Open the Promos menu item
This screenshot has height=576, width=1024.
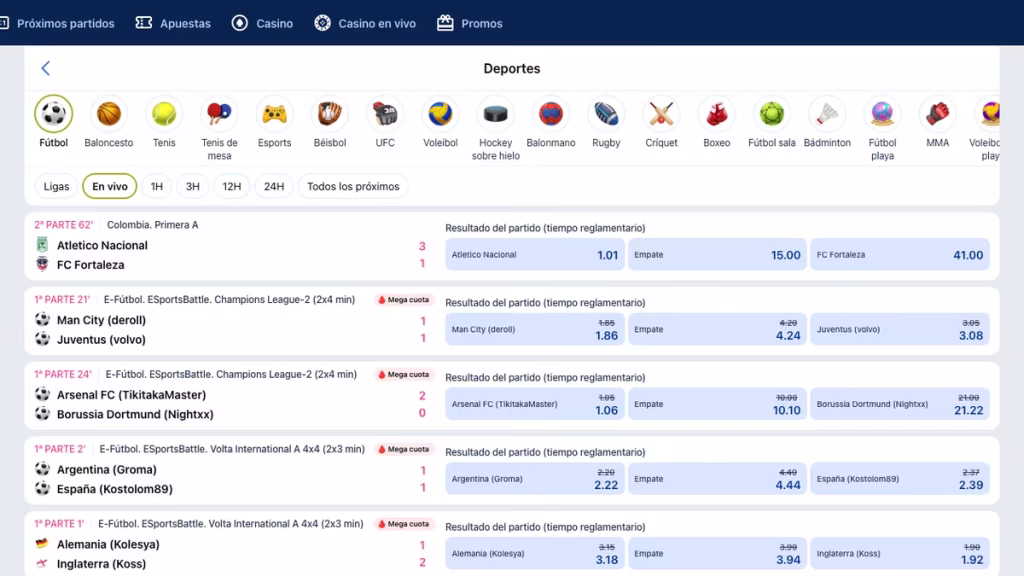(482, 24)
